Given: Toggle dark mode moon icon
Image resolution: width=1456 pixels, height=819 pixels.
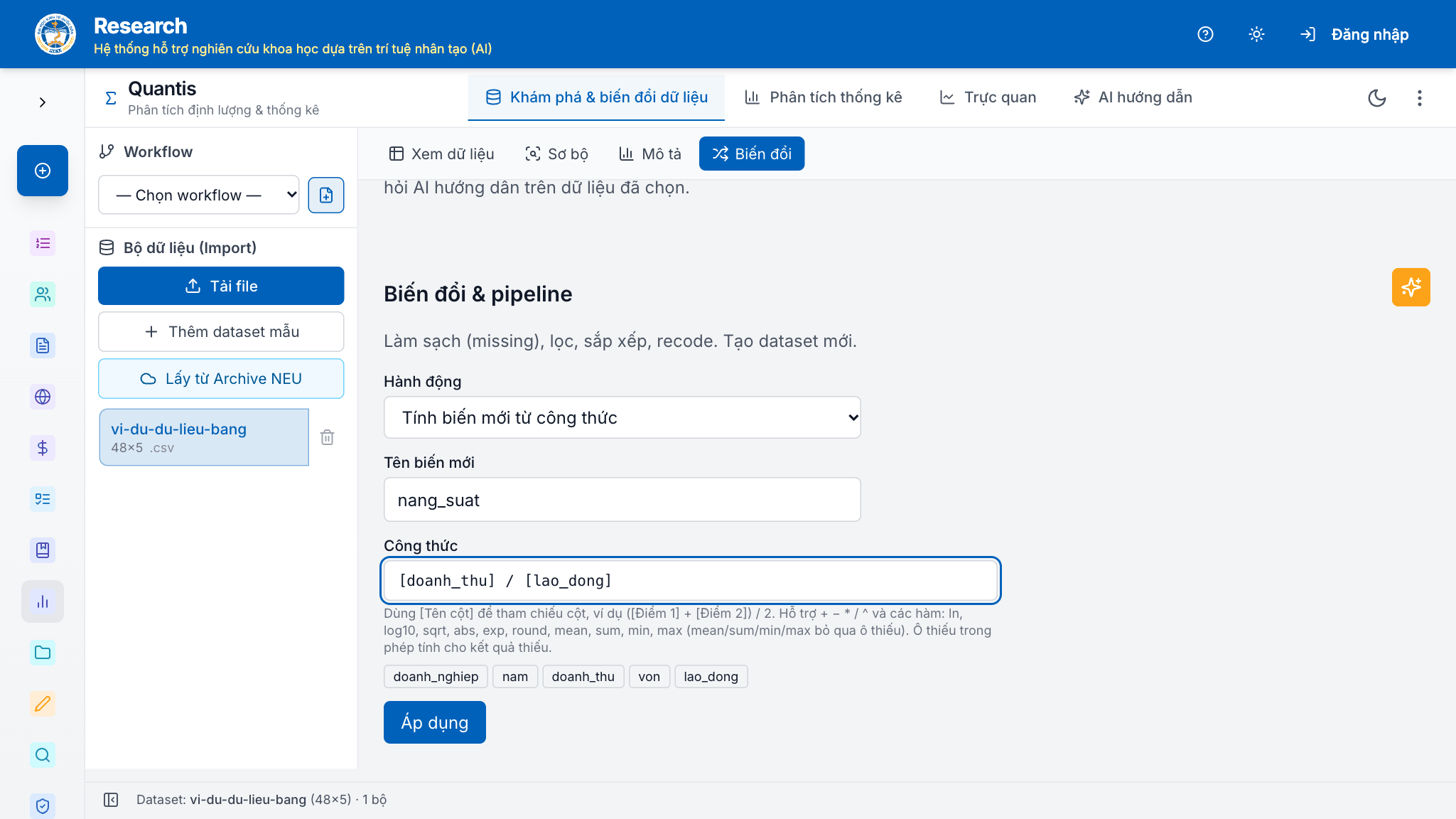Looking at the screenshot, I should click(1377, 98).
